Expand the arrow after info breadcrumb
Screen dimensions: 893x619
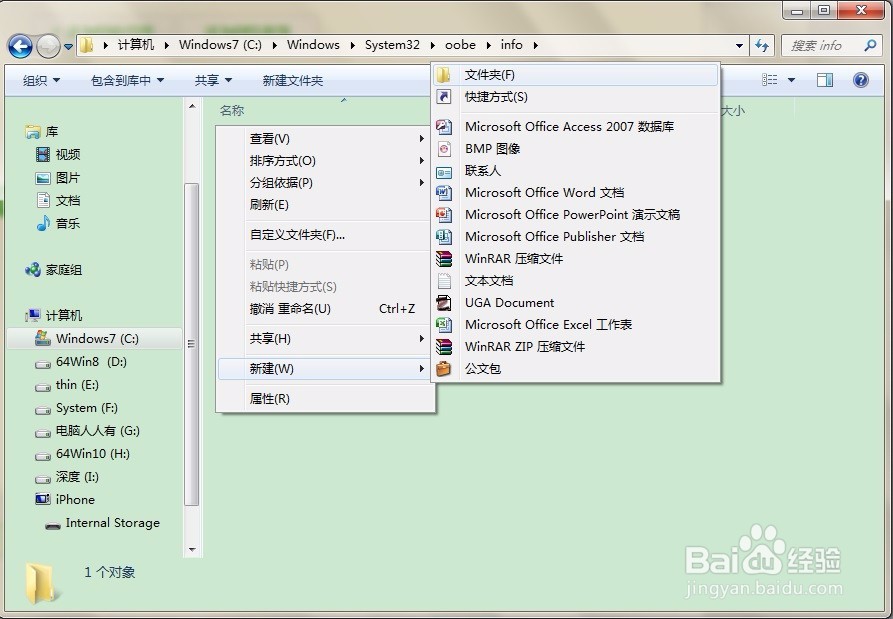(x=535, y=45)
